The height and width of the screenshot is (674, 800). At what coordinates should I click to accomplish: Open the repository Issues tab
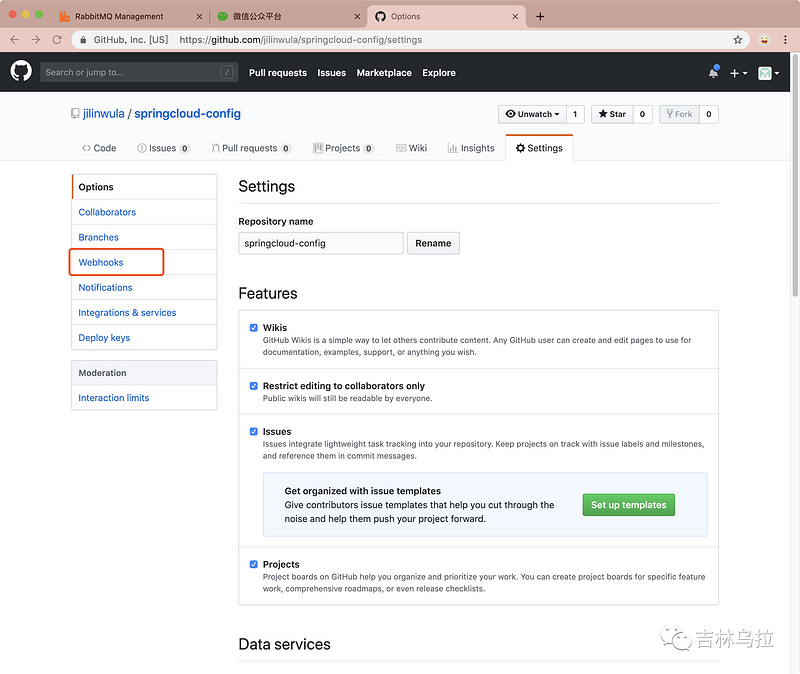pyautogui.click(x=163, y=148)
